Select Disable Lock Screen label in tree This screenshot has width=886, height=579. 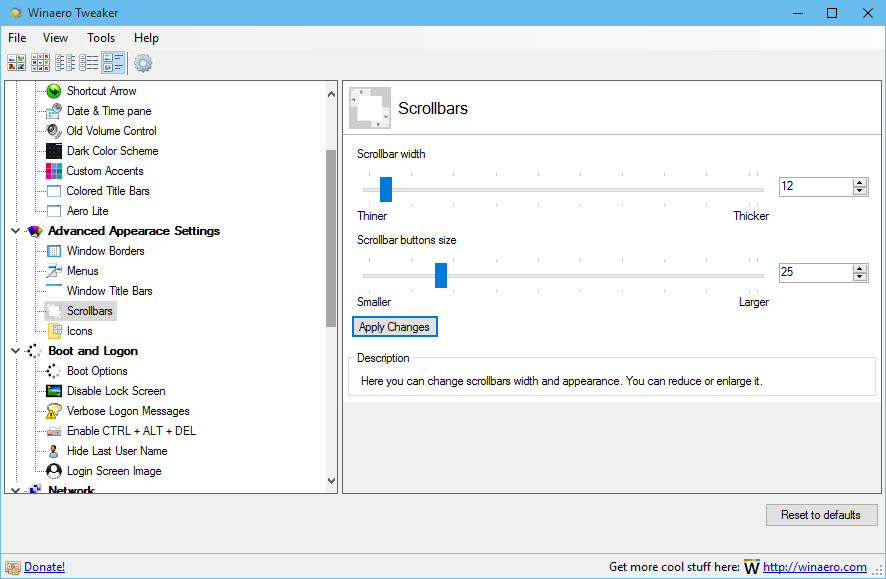[116, 391]
